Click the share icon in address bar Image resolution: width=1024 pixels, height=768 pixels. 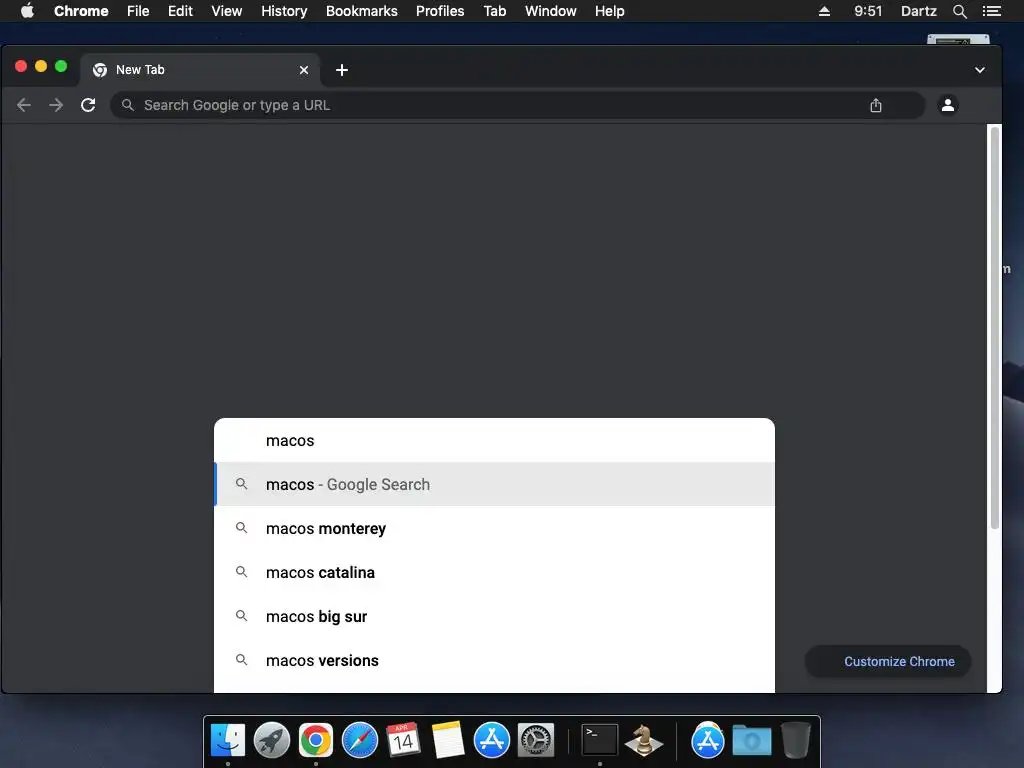point(876,105)
